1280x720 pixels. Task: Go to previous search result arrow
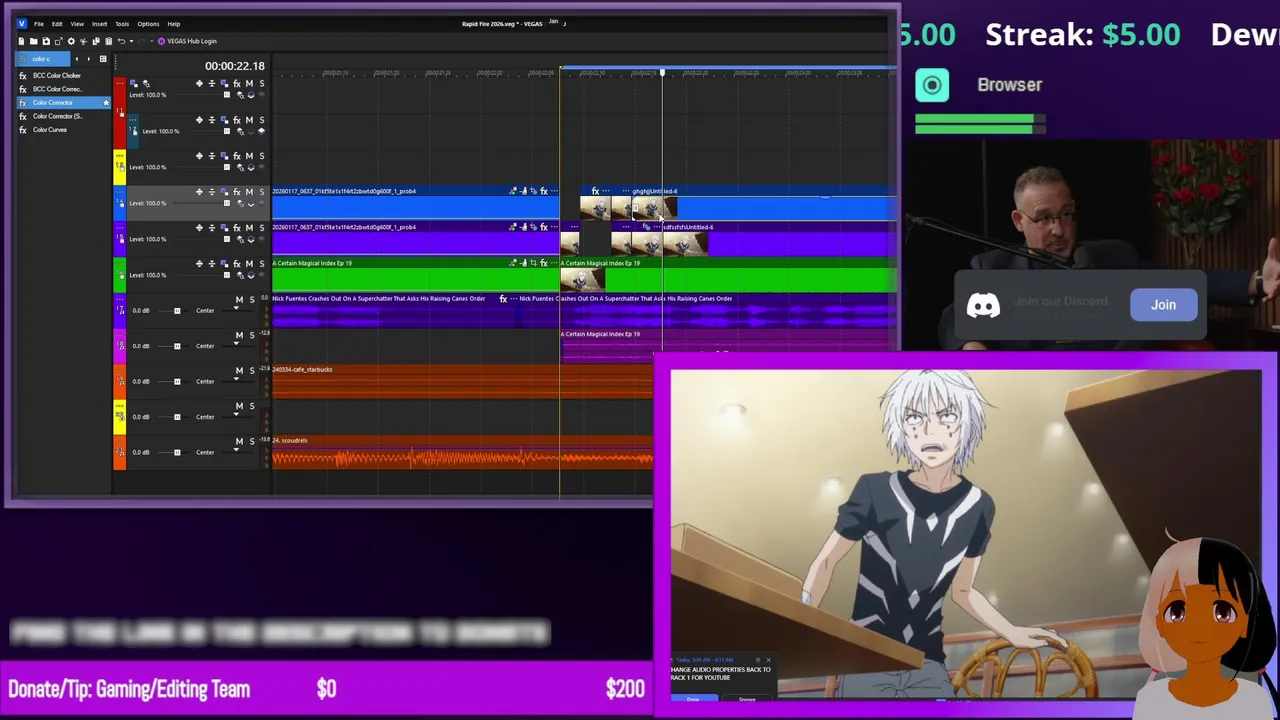76,59
